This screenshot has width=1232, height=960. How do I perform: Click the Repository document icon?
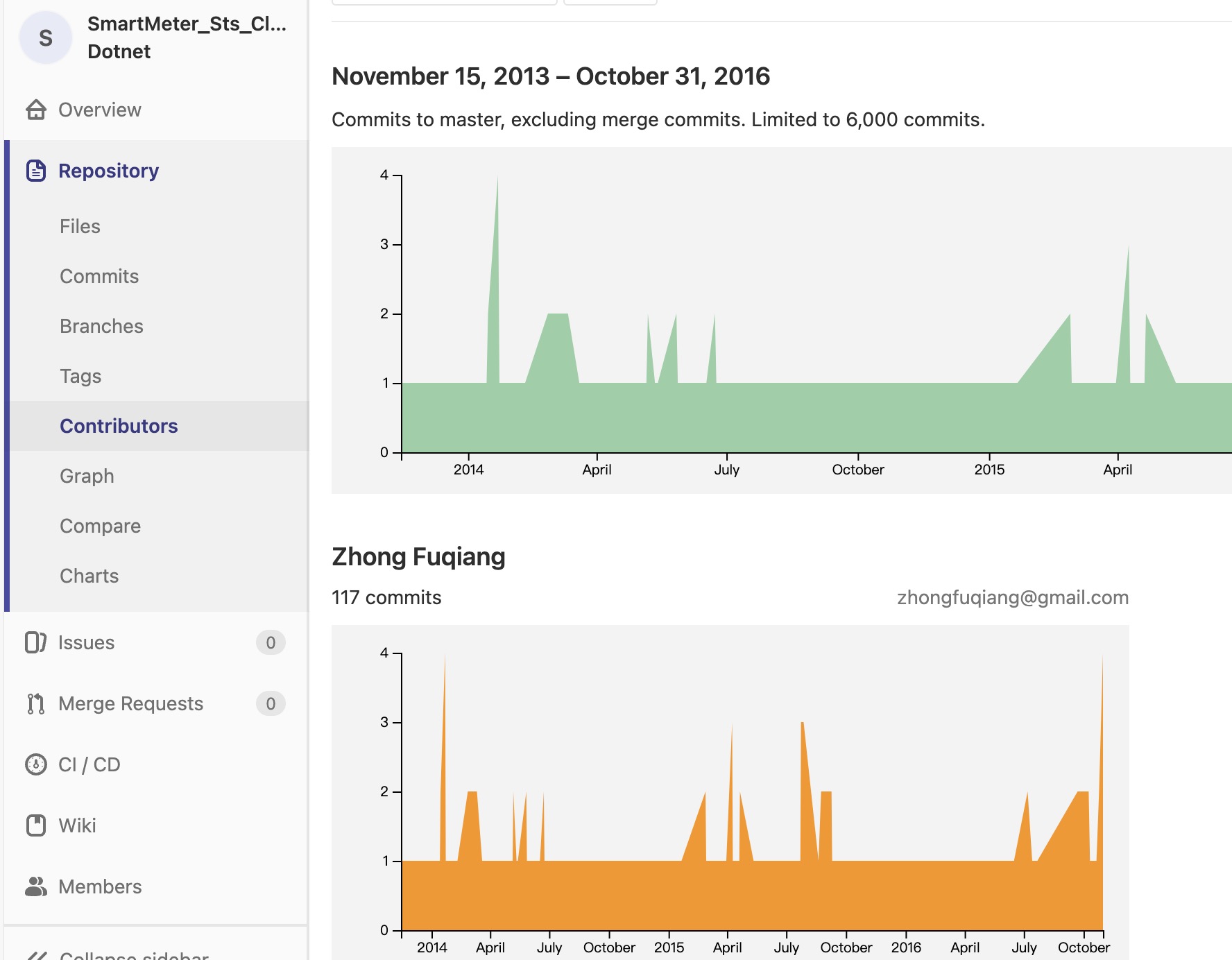tap(36, 171)
